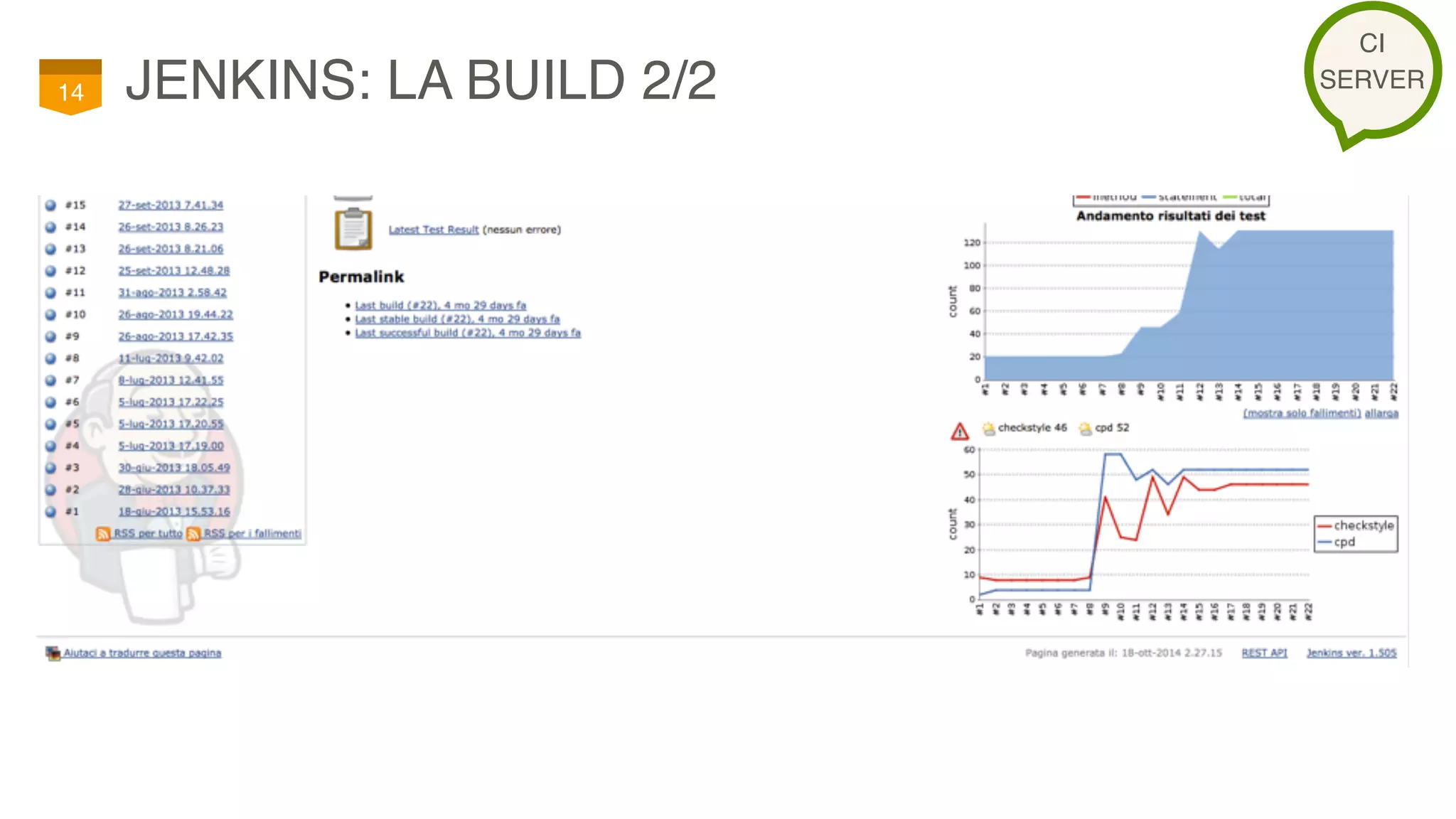Open build 26-ago-2013 19.44.22
Image resolution: width=1456 pixels, height=819 pixels.
pos(176,314)
